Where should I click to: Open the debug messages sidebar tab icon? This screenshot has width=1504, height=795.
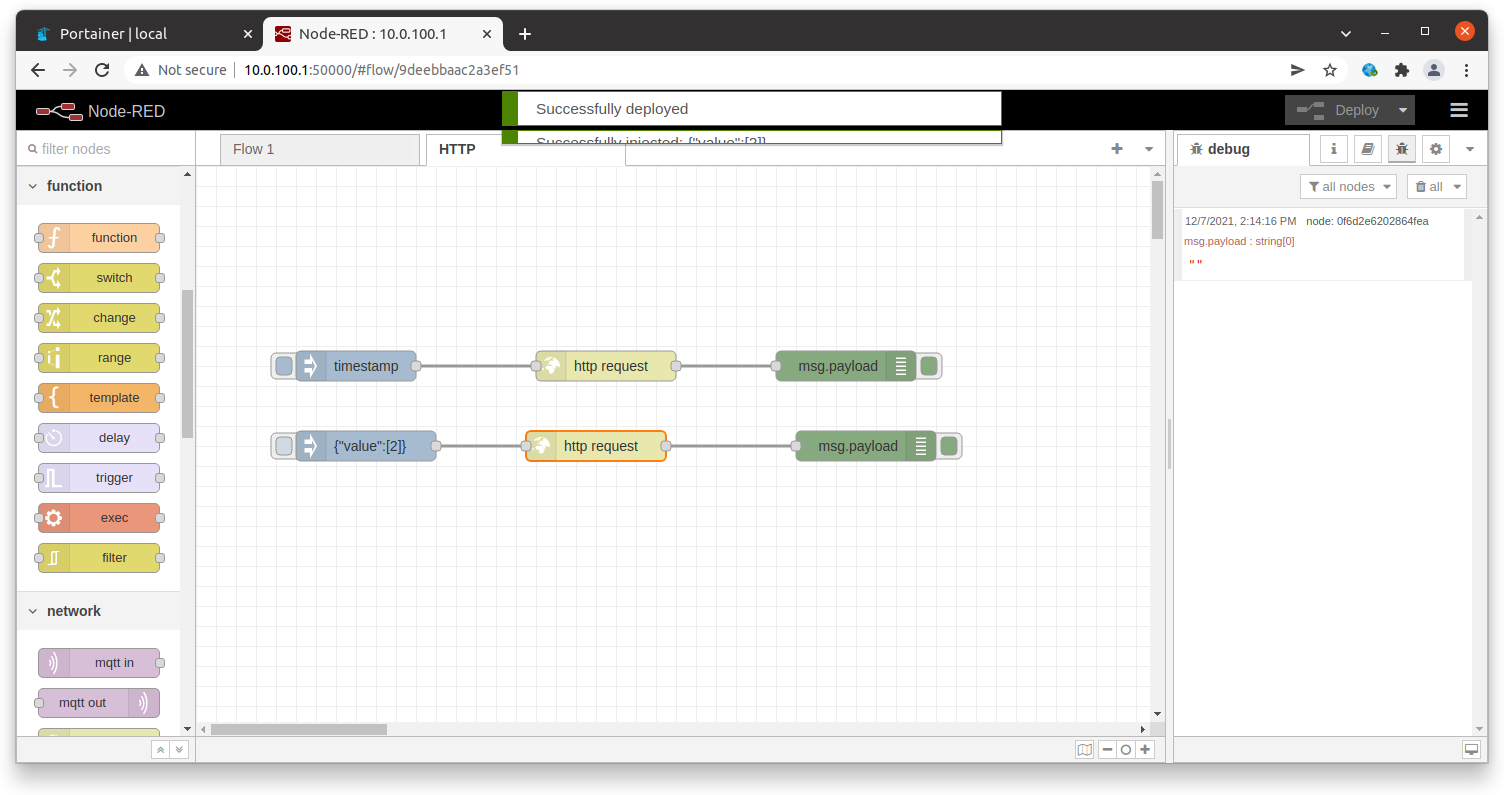point(1402,149)
